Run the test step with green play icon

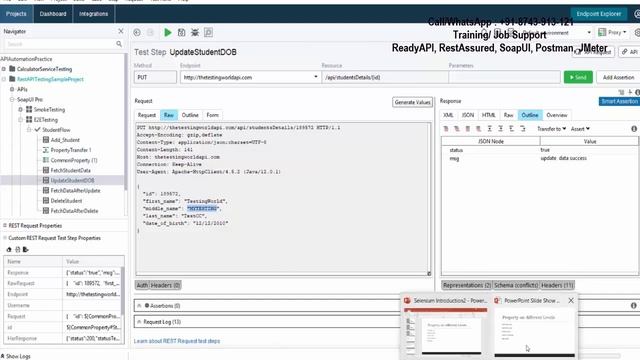[167, 33]
